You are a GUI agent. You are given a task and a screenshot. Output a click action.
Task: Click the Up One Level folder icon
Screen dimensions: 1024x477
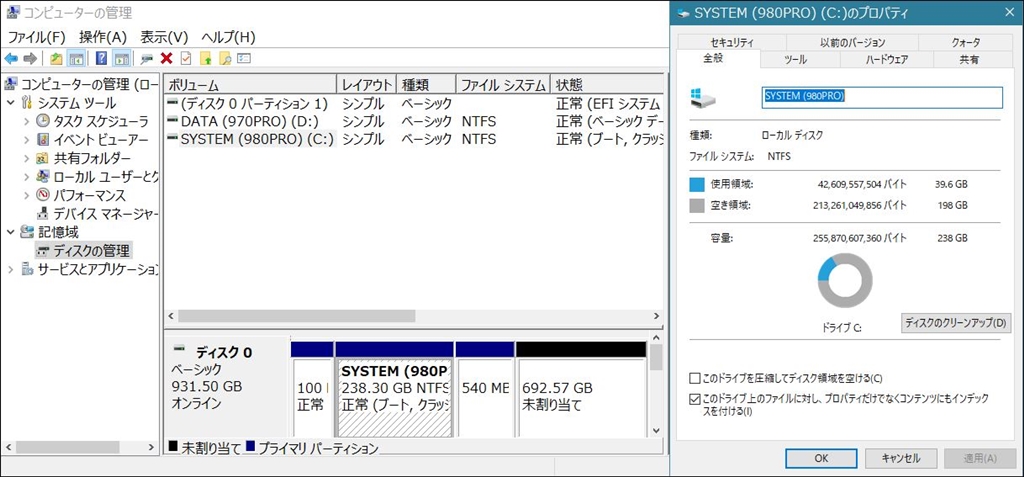tap(56, 59)
